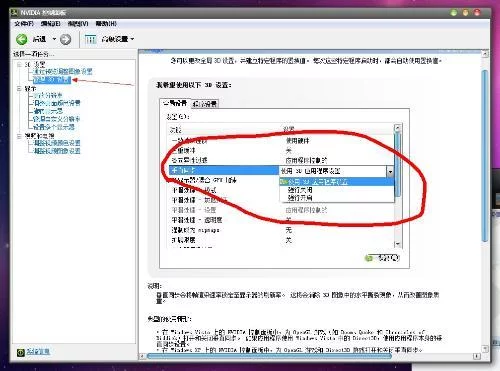Collapse the video and TV tree node
Image resolution: width=500 pixels, height=371 pixels.
(19, 136)
